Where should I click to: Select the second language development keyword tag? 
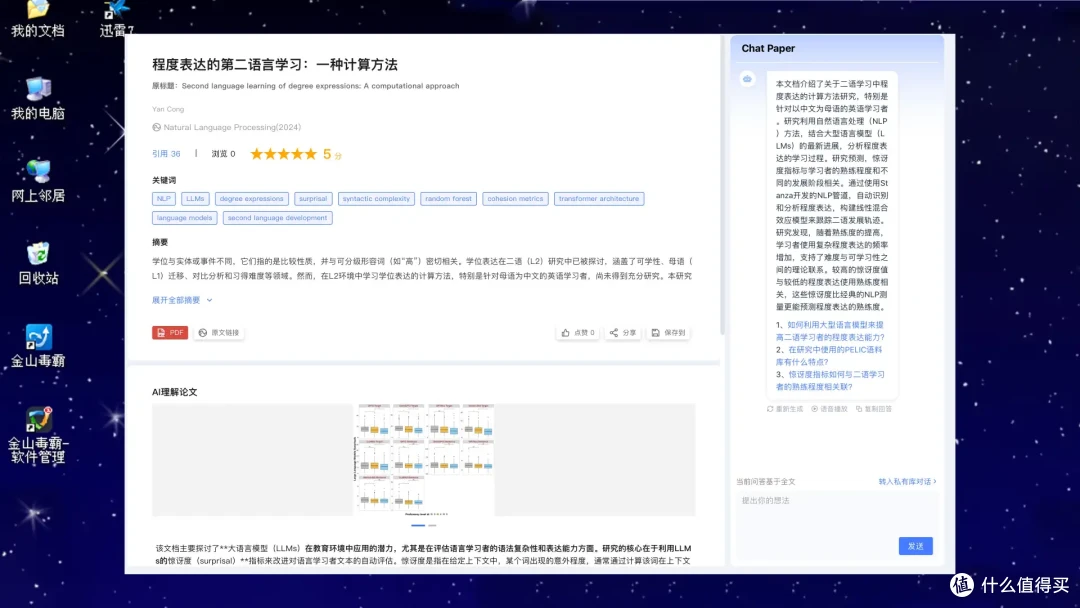pos(278,218)
